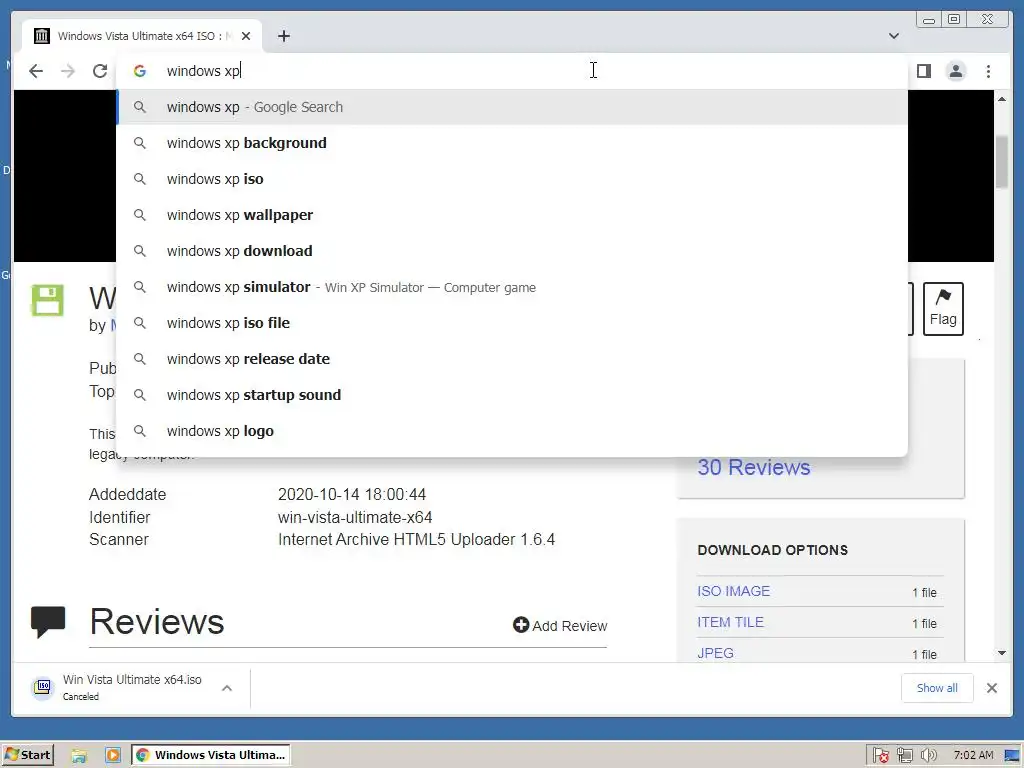Click the vertical scrollbar thumb
The width and height of the screenshot is (1024, 768).
1002,163
